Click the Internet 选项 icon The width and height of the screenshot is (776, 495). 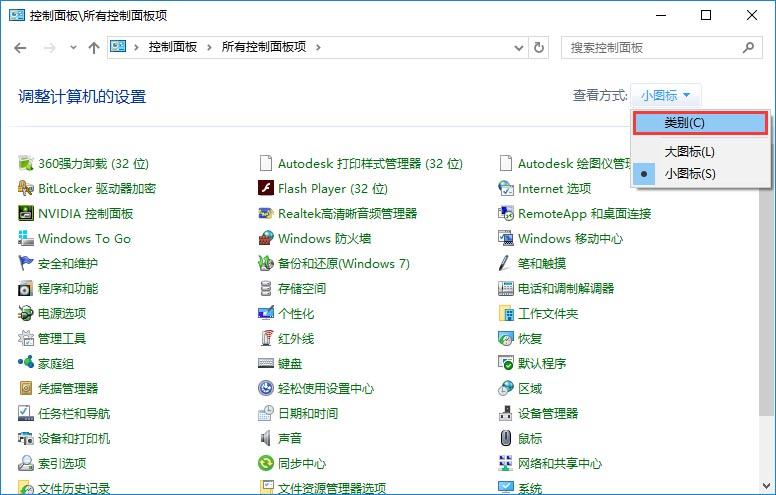505,188
